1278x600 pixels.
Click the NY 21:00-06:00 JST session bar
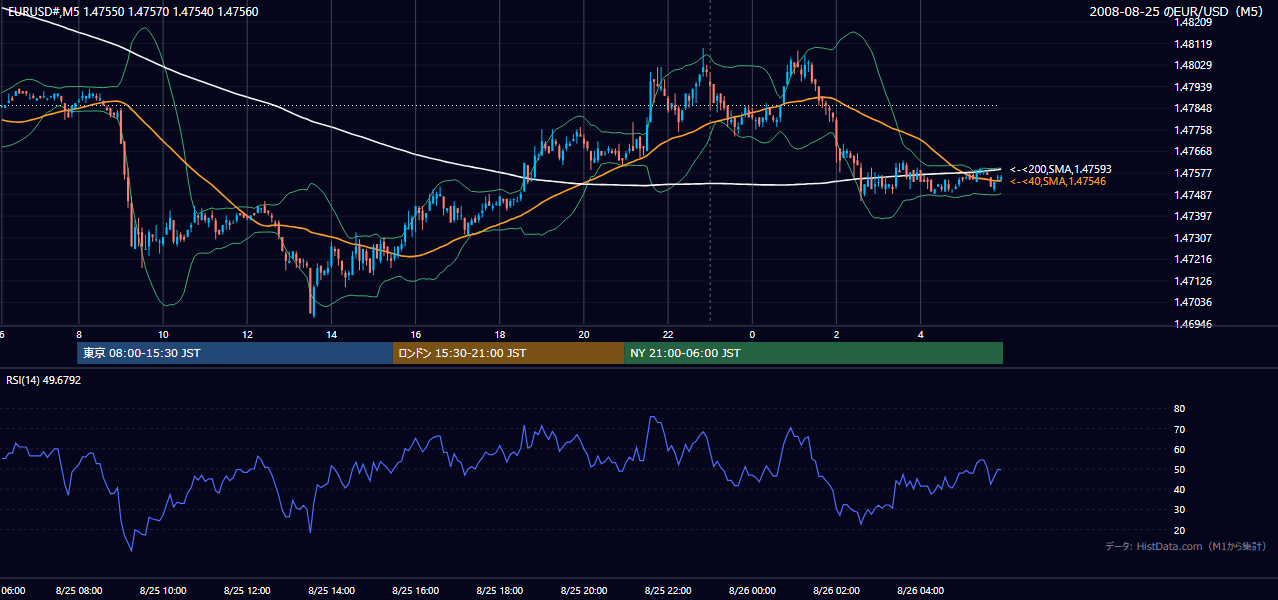pos(813,353)
